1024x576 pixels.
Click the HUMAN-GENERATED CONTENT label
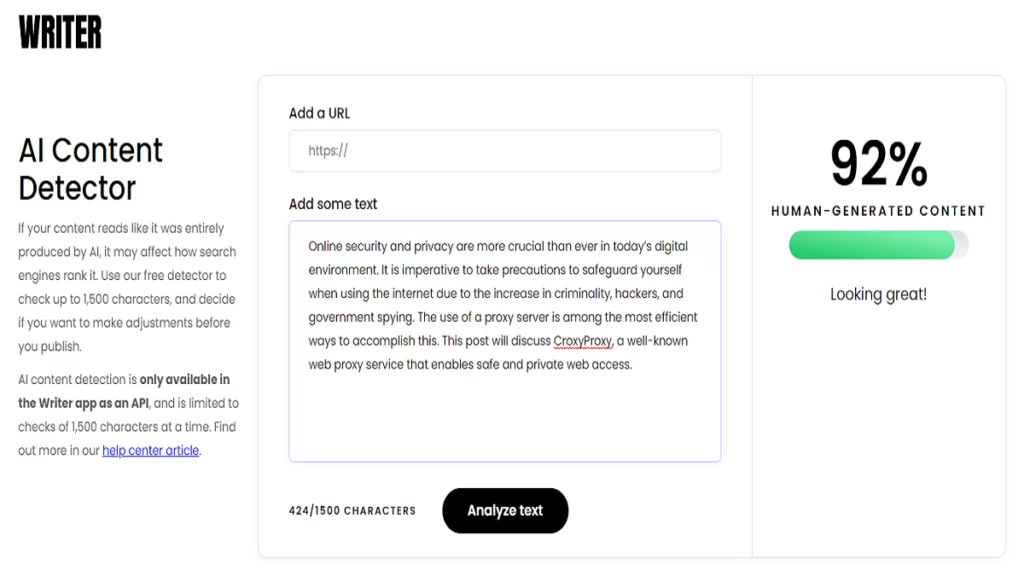(878, 210)
